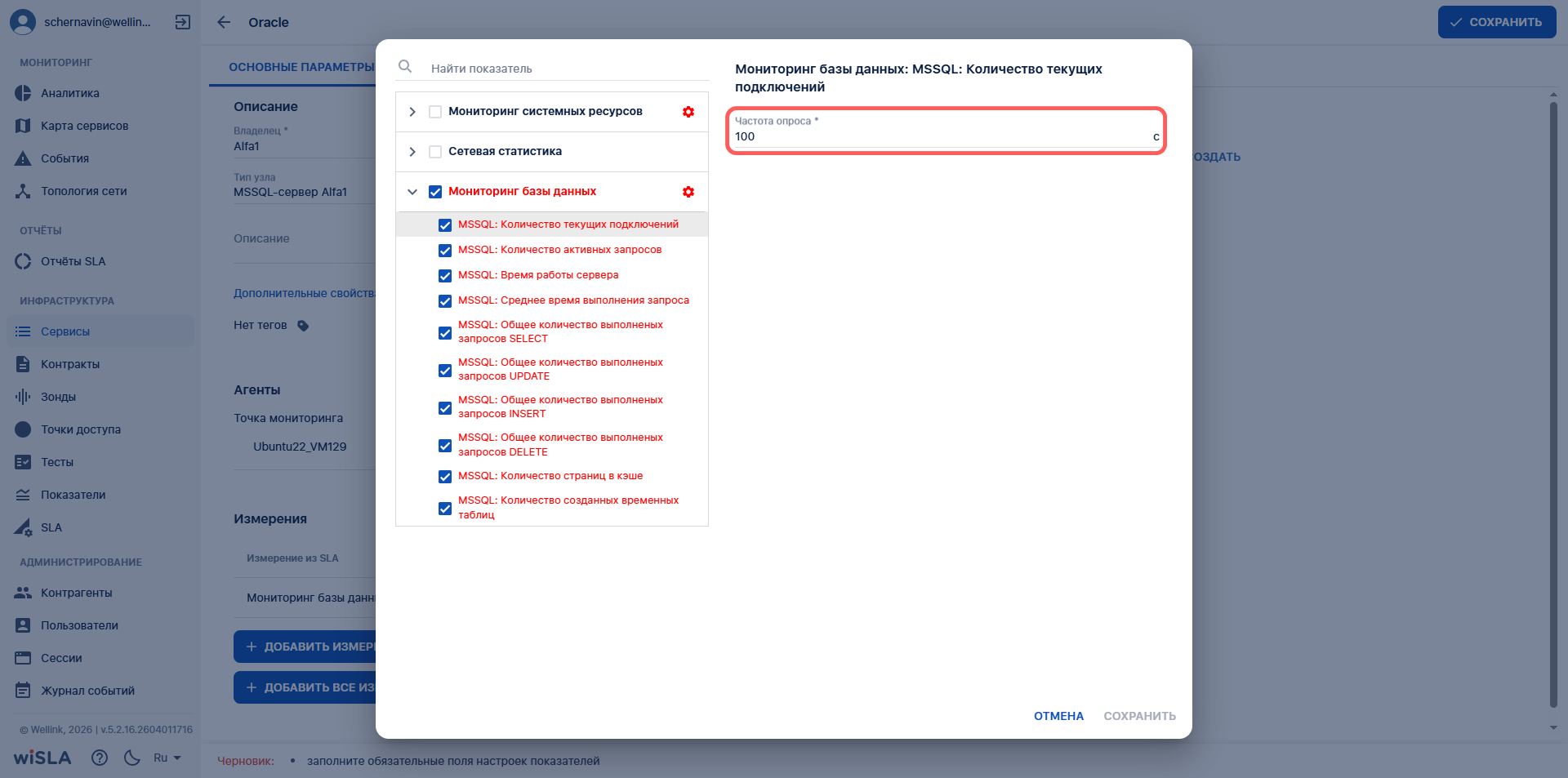The image size is (1568, 778).
Task: Uncheck MSSQL Количество активных запросов checkbox
Action: coord(445,251)
